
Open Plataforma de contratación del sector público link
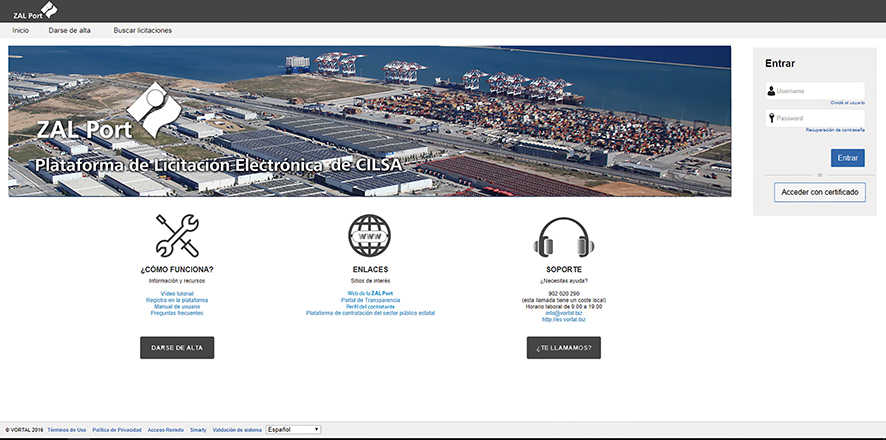[x=370, y=312]
